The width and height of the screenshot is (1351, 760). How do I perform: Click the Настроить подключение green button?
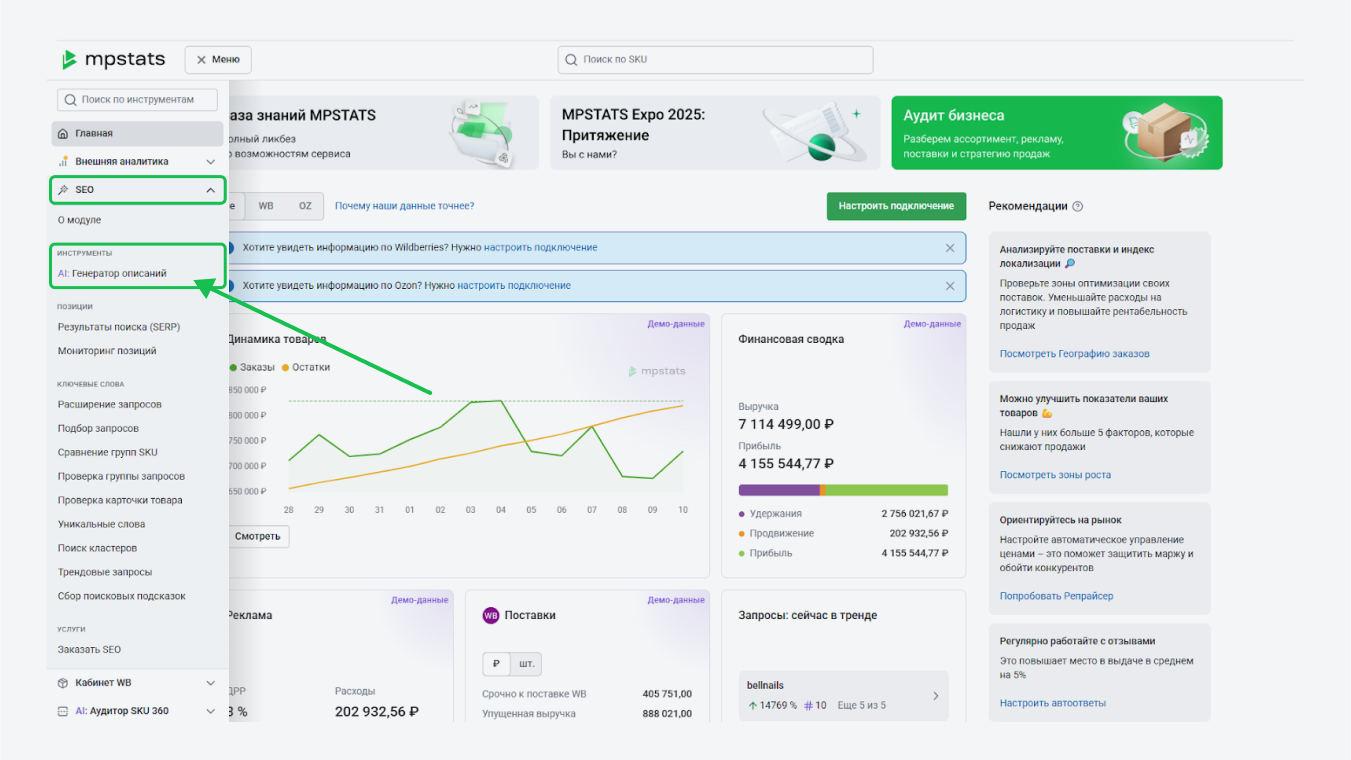(x=896, y=206)
